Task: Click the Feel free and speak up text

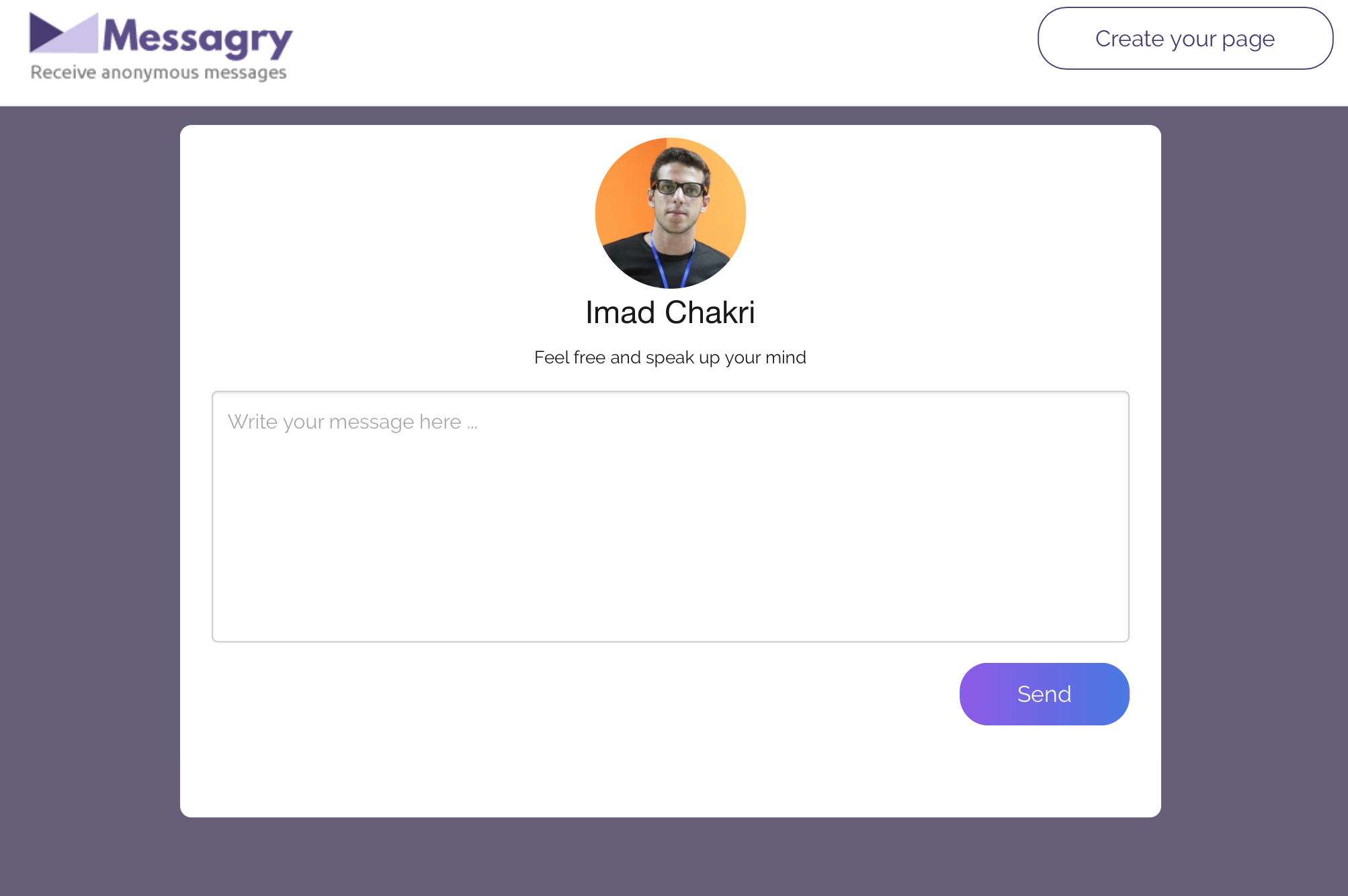Action: [x=670, y=357]
